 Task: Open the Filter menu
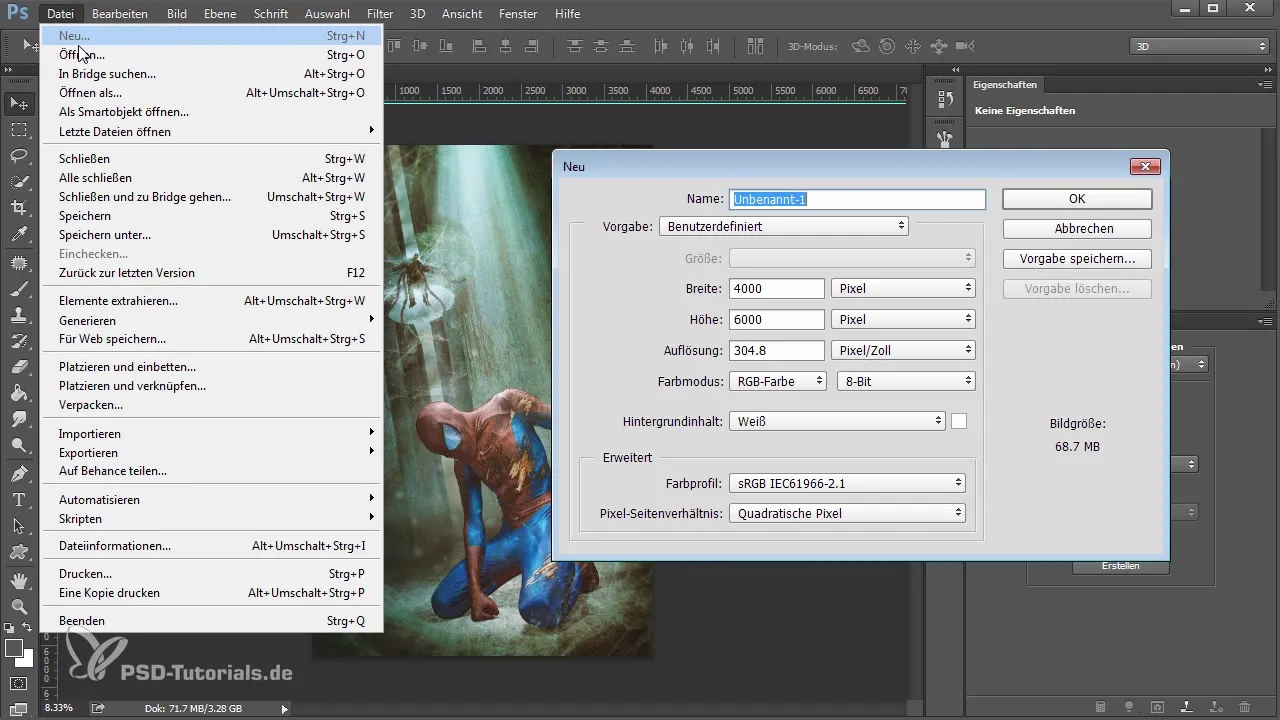[379, 14]
